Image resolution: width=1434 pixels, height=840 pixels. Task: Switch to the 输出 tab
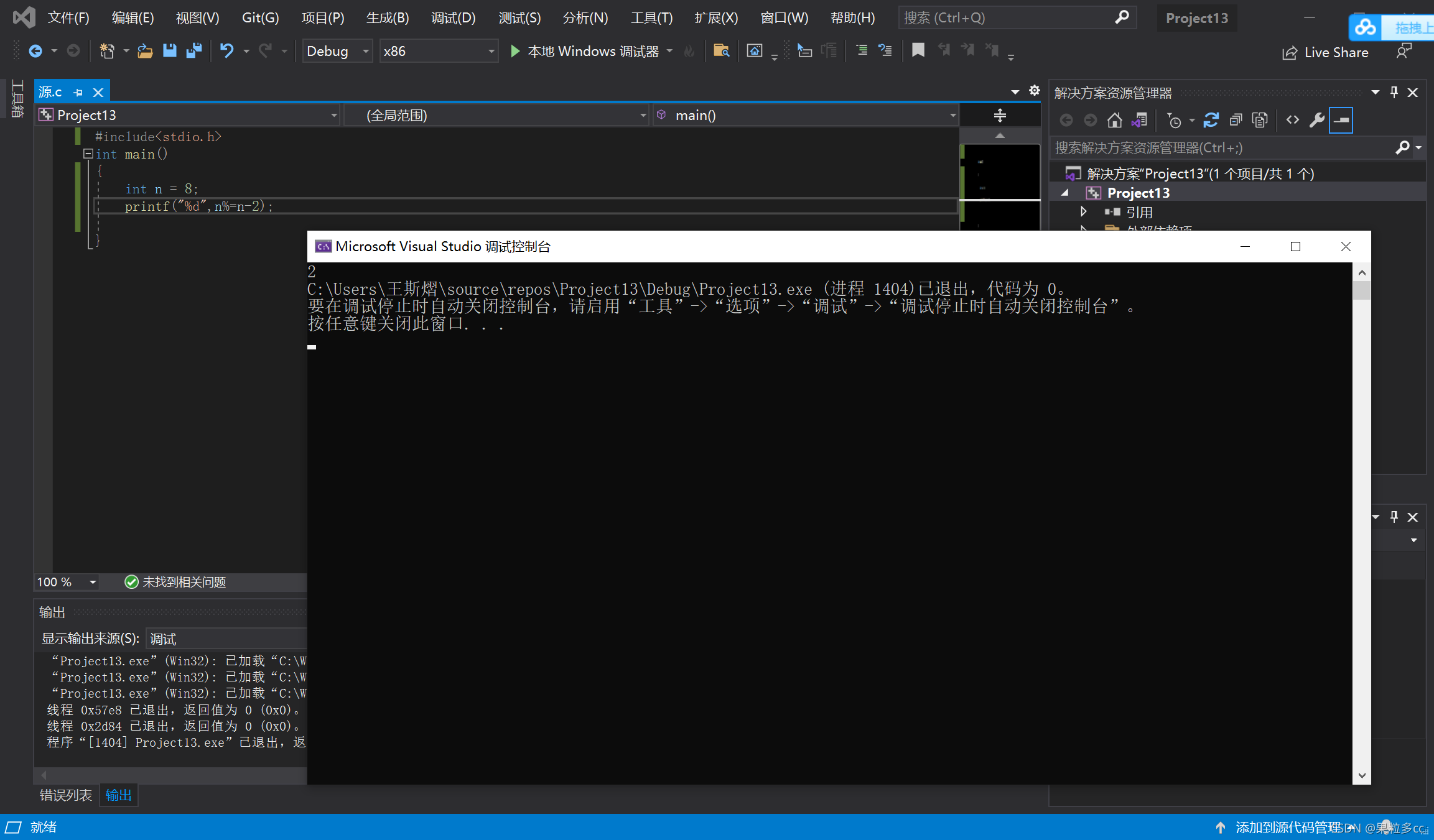tap(118, 795)
